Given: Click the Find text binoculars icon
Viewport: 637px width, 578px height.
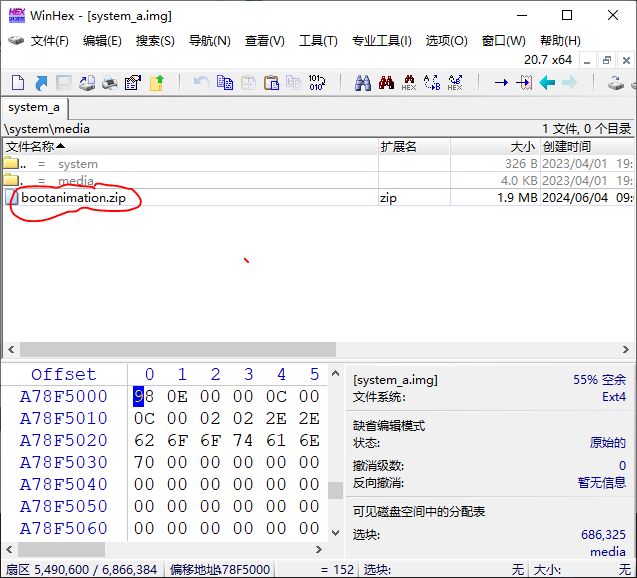Looking at the screenshot, I should (x=362, y=83).
